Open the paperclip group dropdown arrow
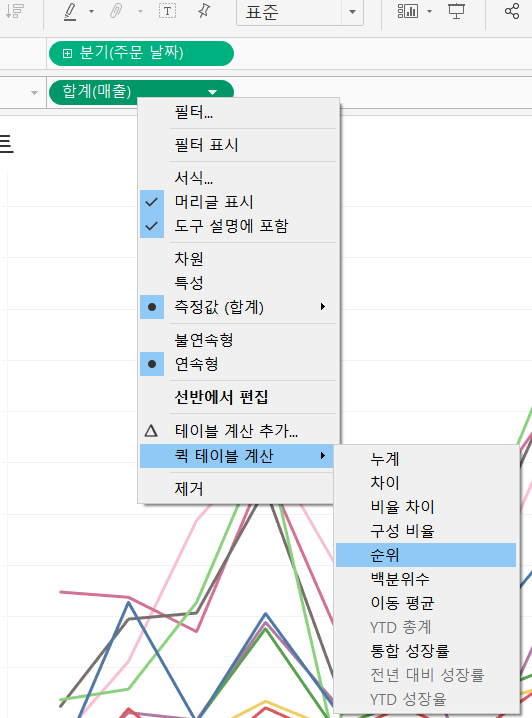This screenshot has width=532, height=718. [140, 11]
